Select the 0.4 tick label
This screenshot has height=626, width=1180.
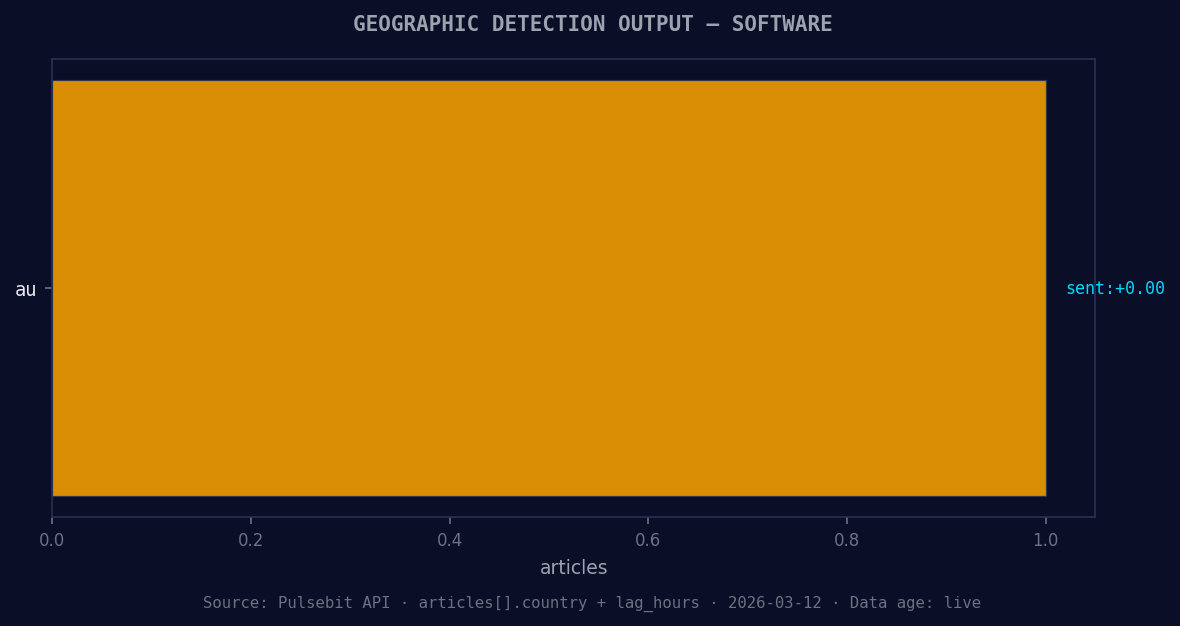coord(450,539)
